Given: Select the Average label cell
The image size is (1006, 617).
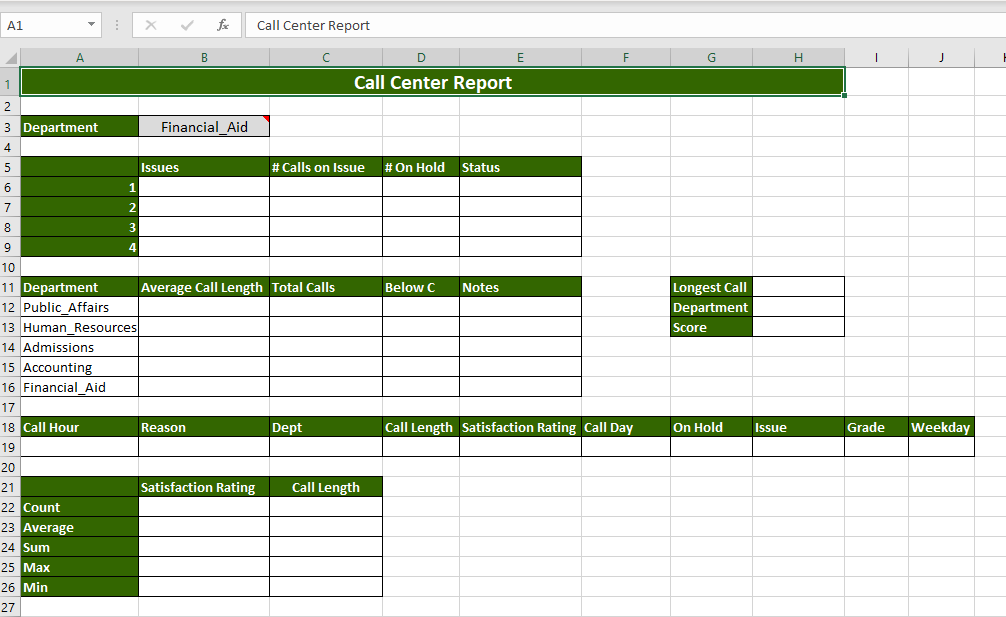Looking at the screenshot, I should 80,527.
